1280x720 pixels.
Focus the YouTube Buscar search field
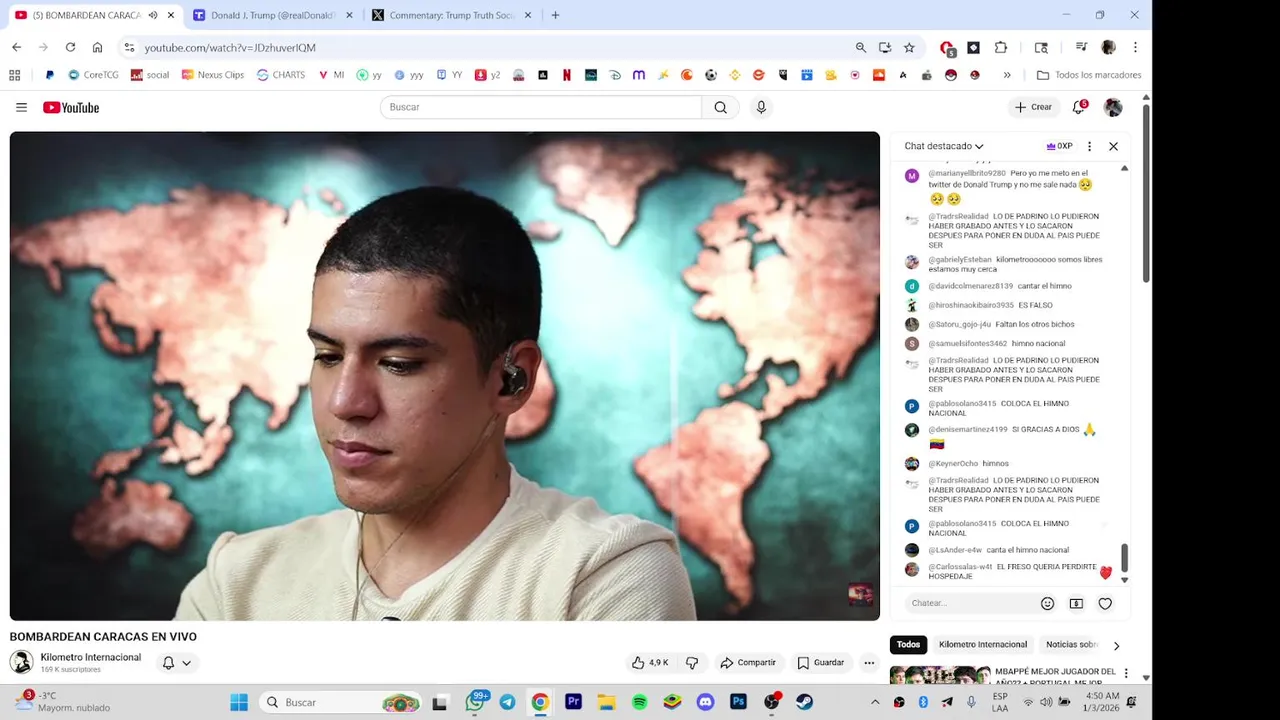pos(541,107)
